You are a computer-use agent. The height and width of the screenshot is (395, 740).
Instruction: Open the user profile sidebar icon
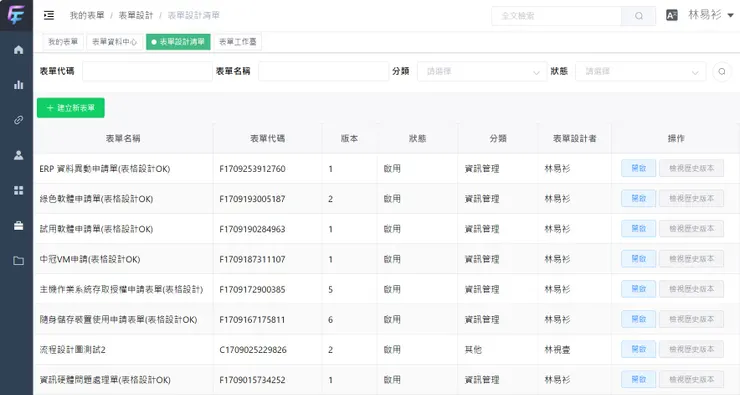[x=18, y=155]
